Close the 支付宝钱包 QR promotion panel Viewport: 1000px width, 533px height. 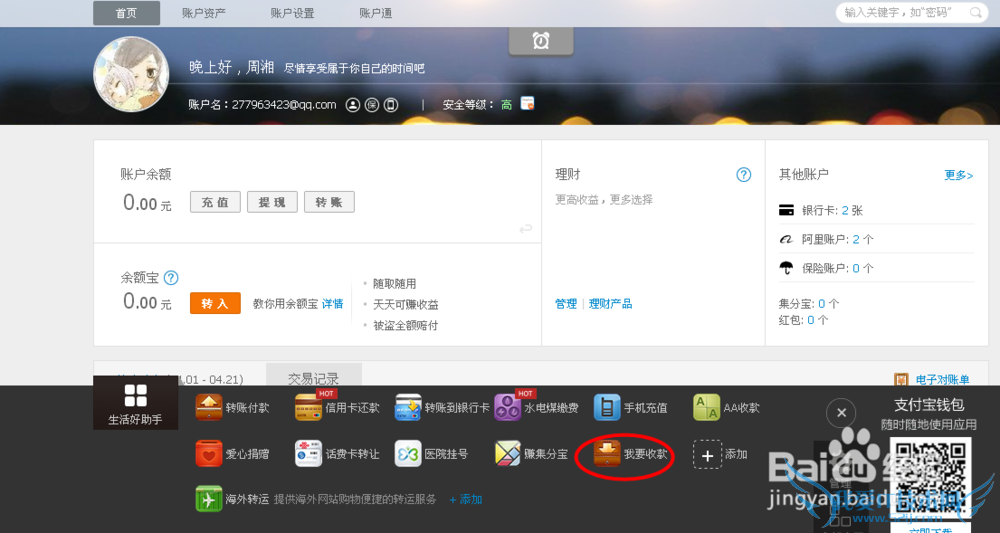click(841, 413)
